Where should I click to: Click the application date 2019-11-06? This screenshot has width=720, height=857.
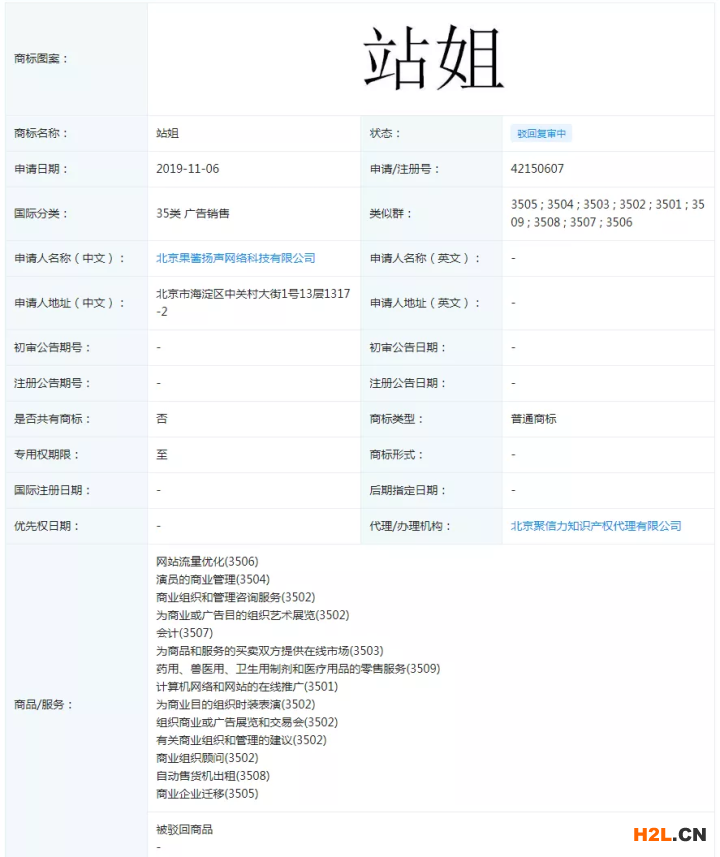click(187, 169)
